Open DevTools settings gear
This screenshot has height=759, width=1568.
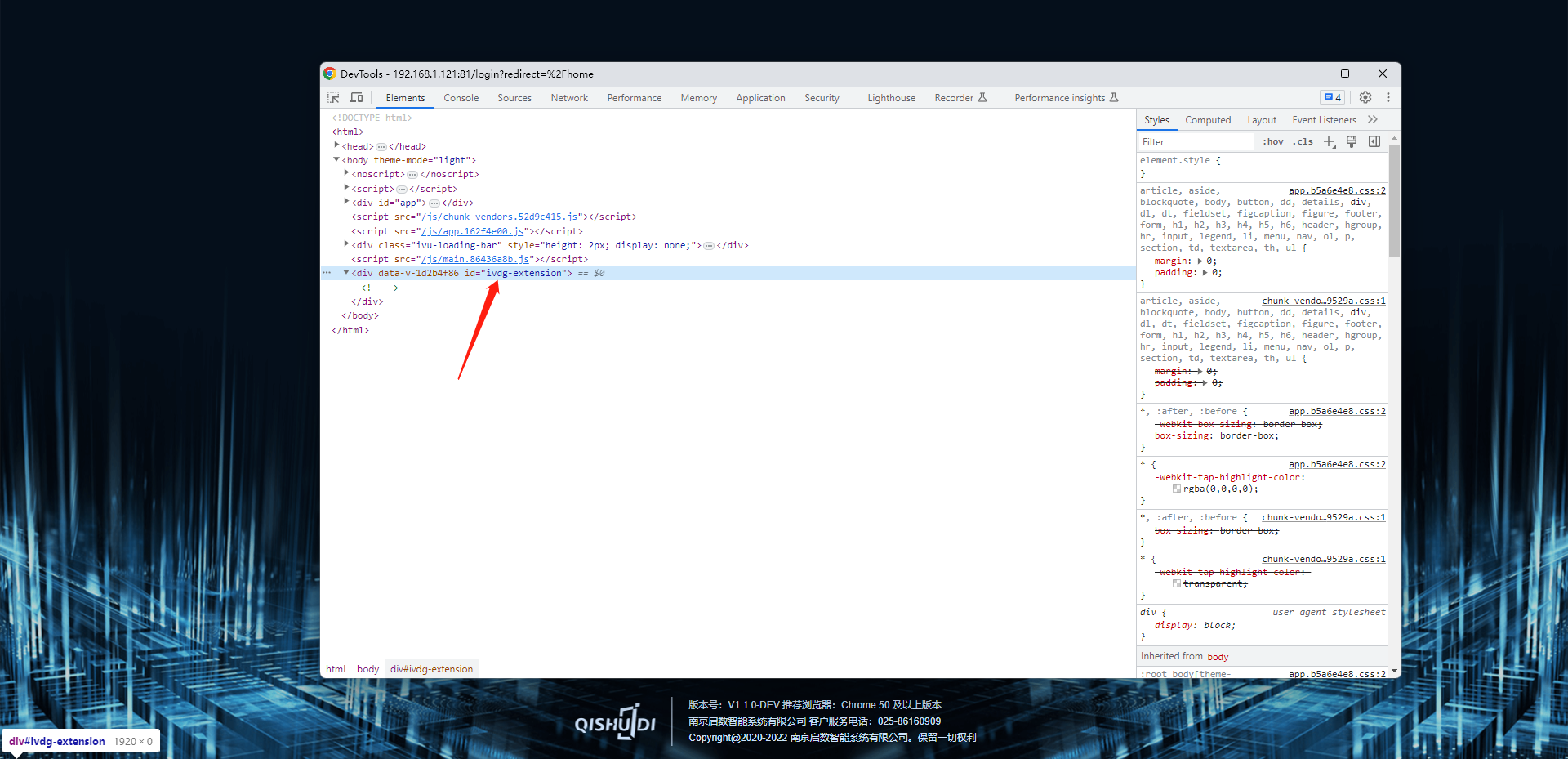[x=1365, y=97]
